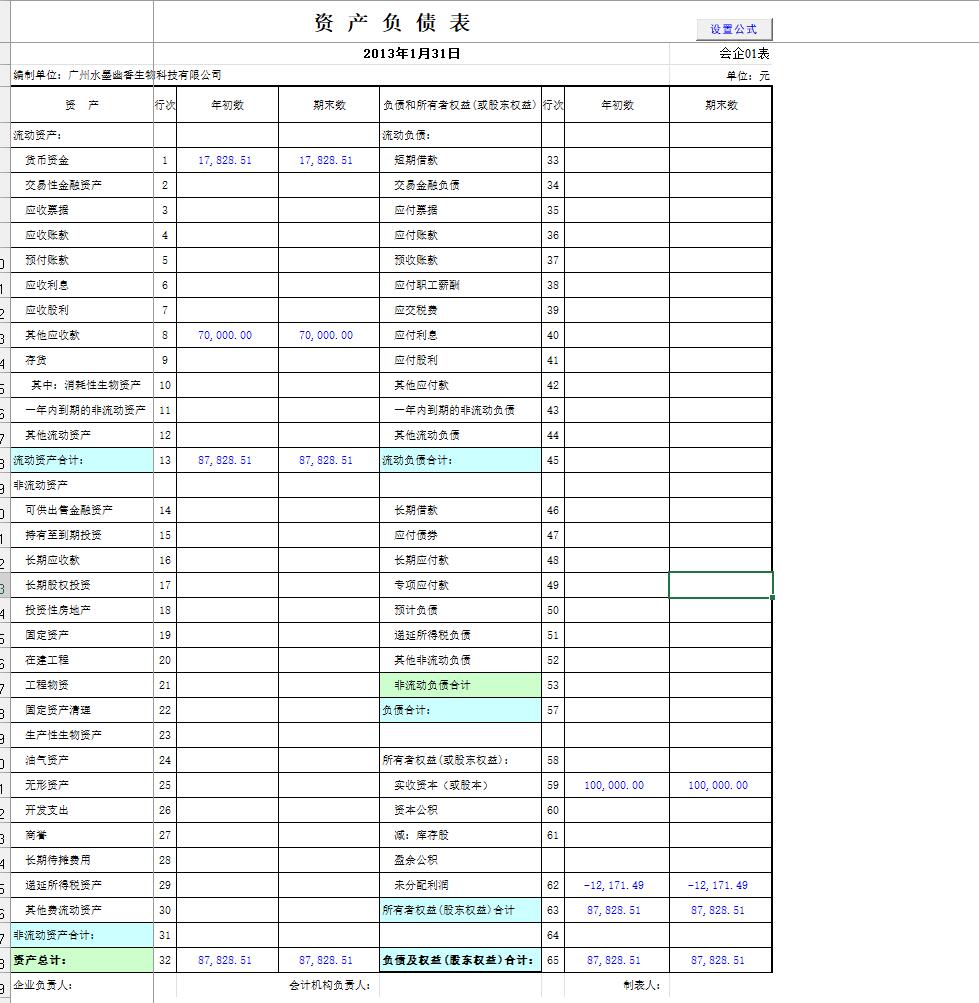
Task: Select the 2013年1月31日 date cell
Action: [411, 54]
